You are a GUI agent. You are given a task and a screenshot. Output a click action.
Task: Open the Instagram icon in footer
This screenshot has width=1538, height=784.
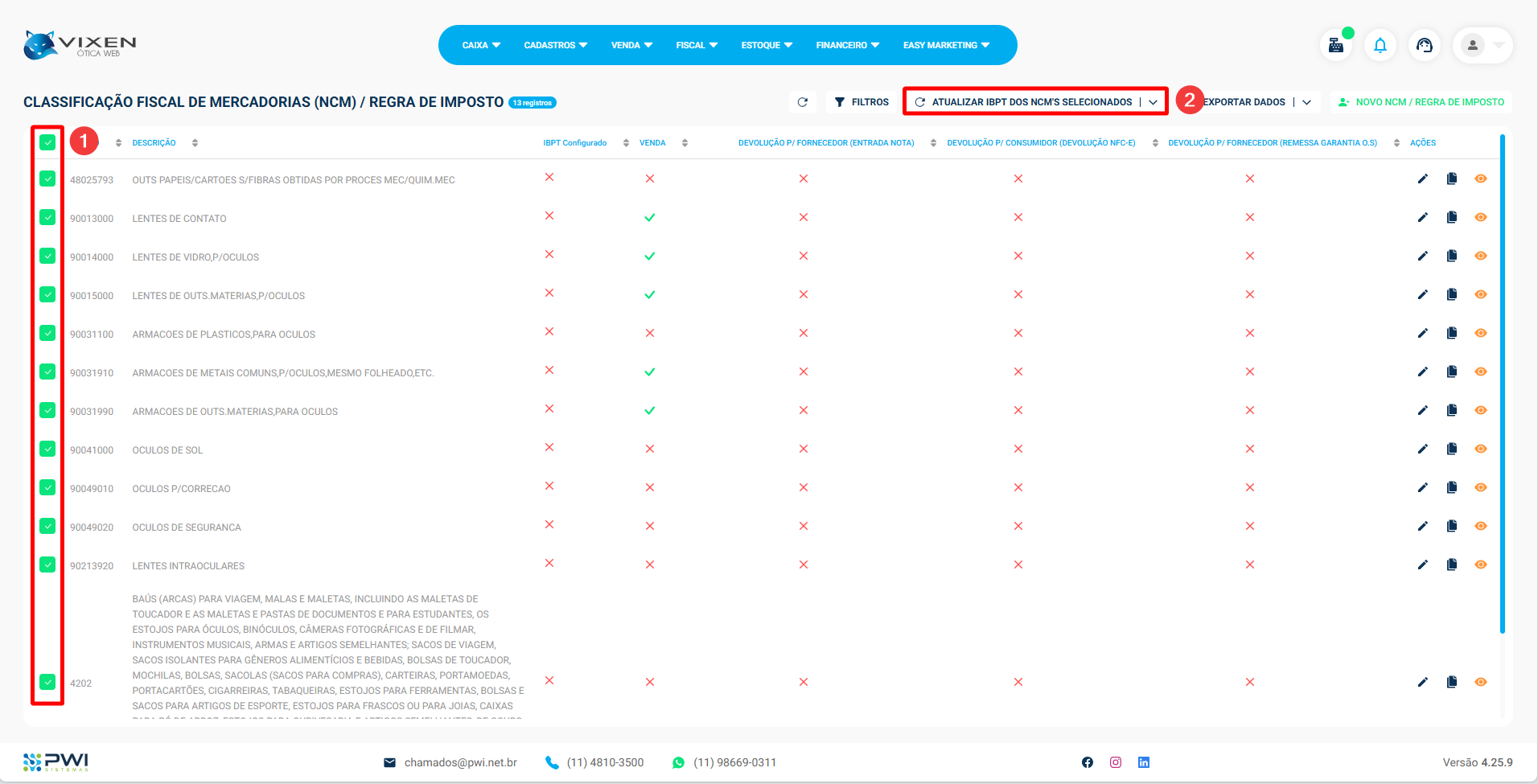point(1116,762)
